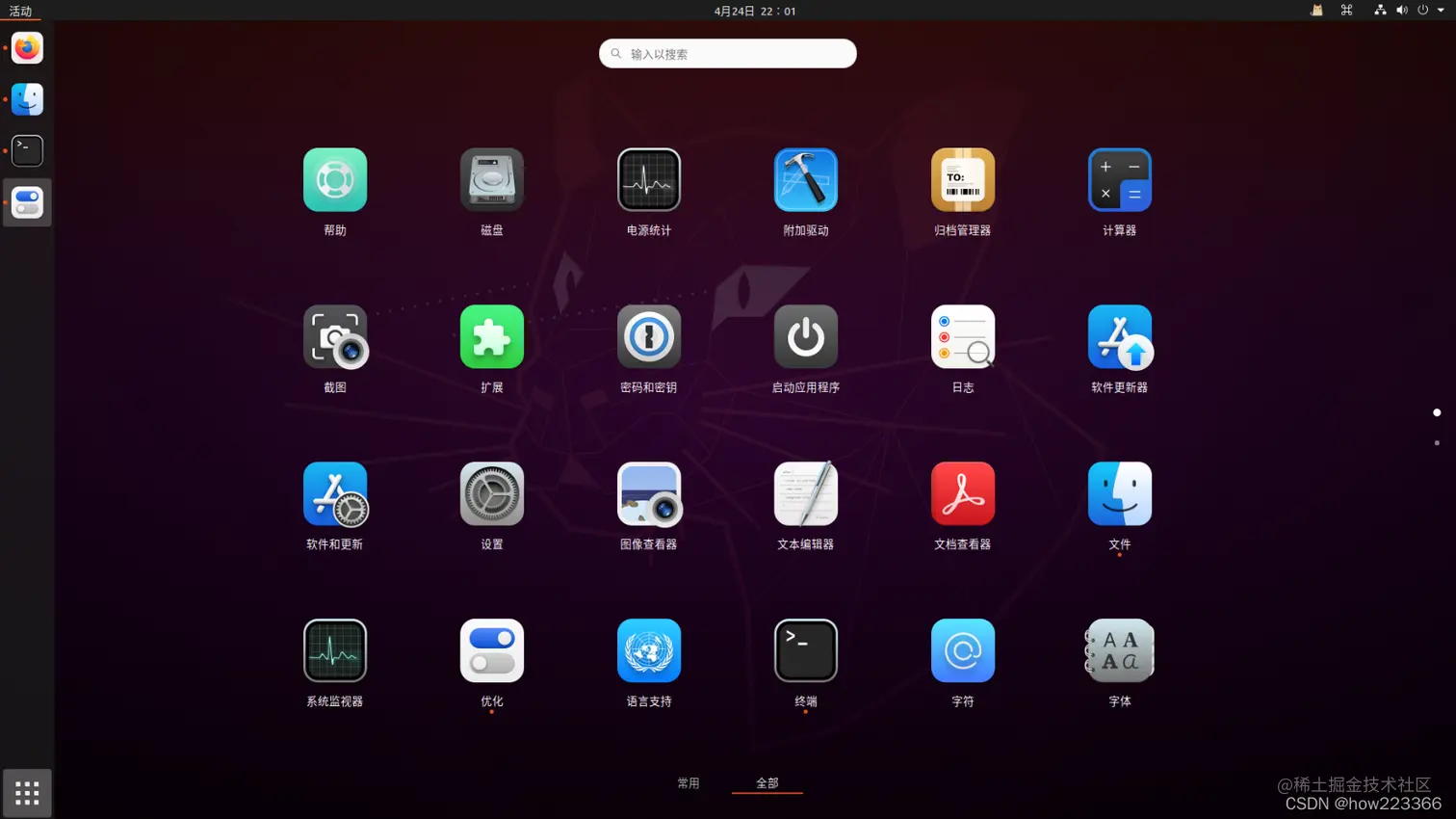Launch 文档查看器 document viewer
Image resolution: width=1456 pixels, height=819 pixels.
pos(963,494)
